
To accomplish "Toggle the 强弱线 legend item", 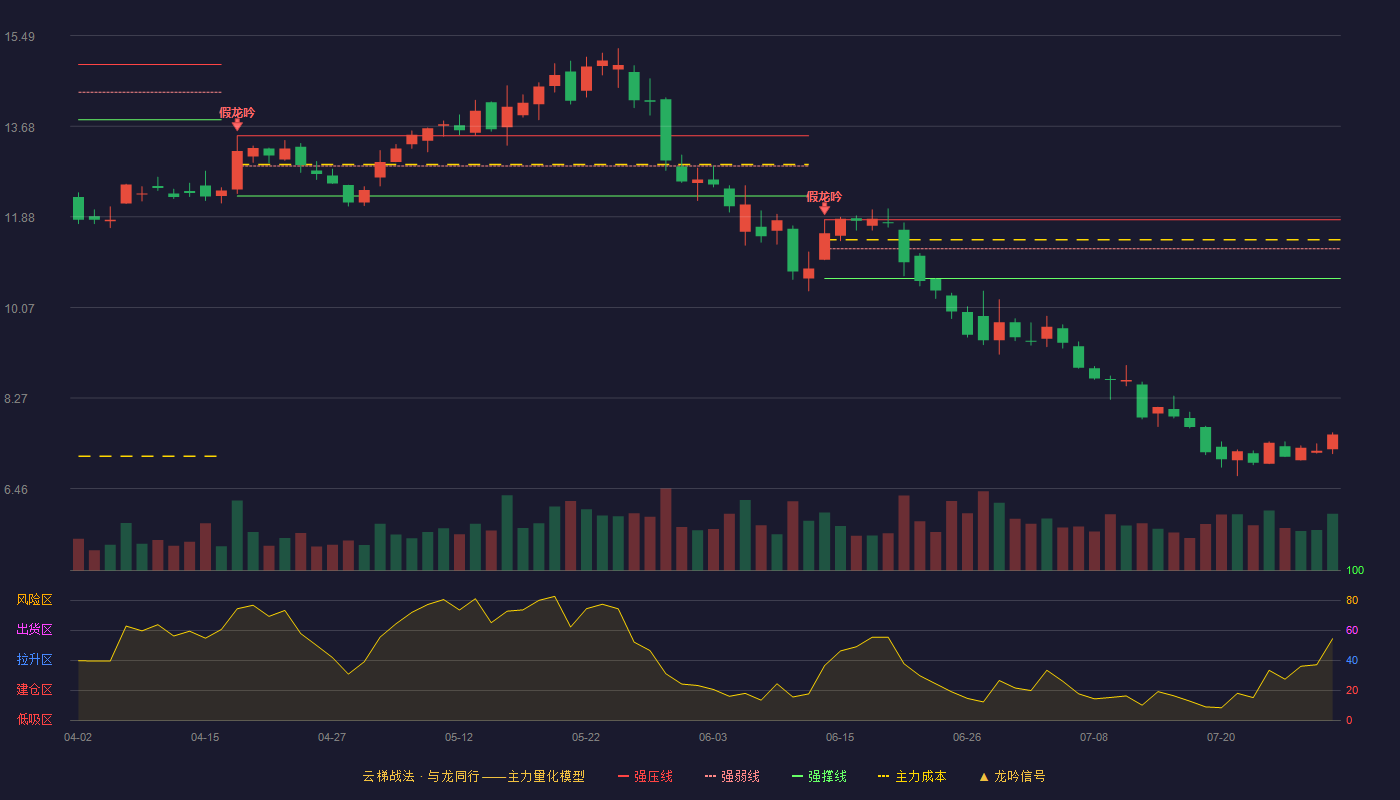I will [x=732, y=776].
